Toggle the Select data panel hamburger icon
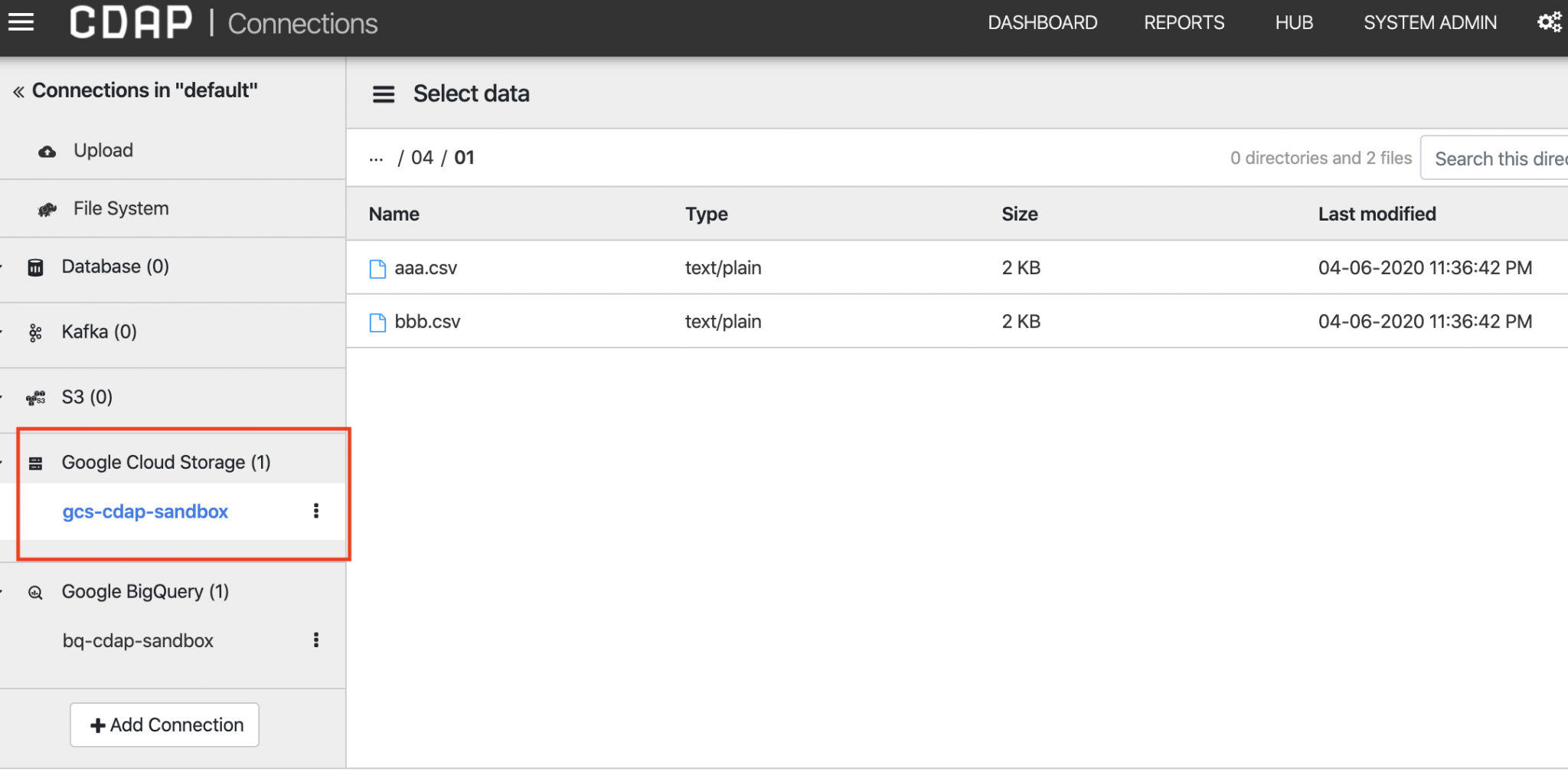1568x772 pixels. pyautogui.click(x=384, y=94)
